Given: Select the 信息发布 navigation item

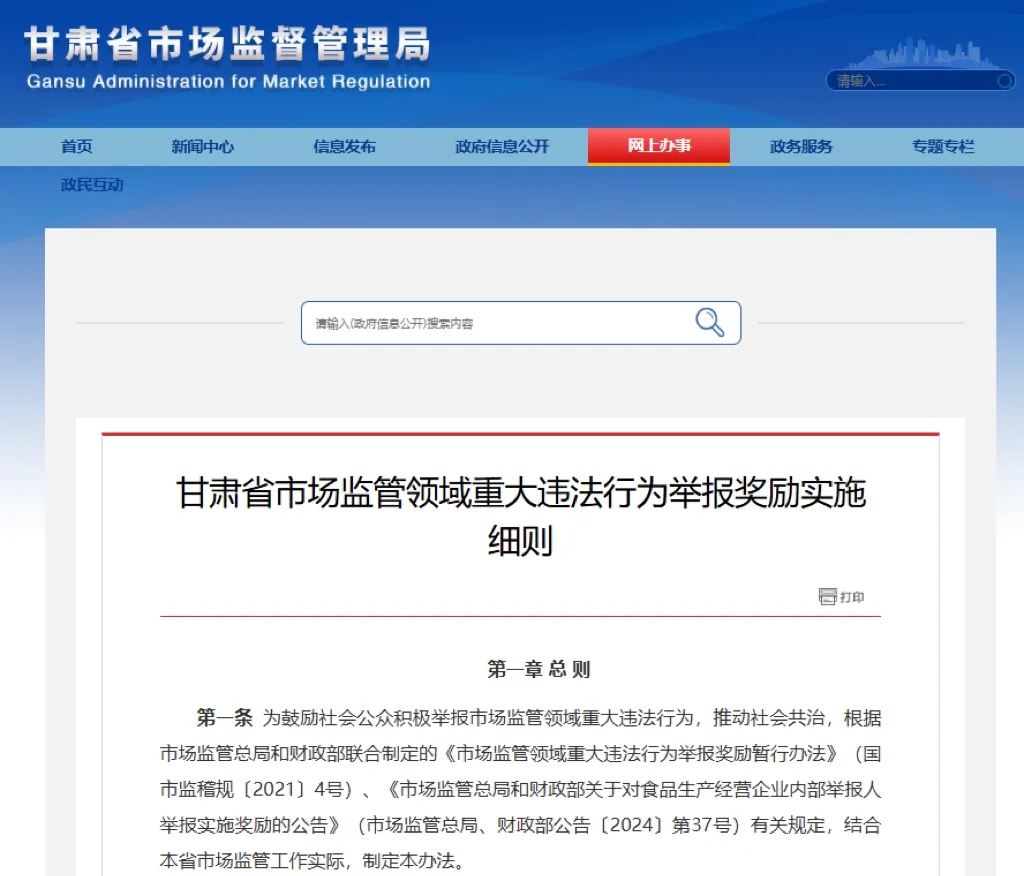Looking at the screenshot, I should [x=344, y=146].
